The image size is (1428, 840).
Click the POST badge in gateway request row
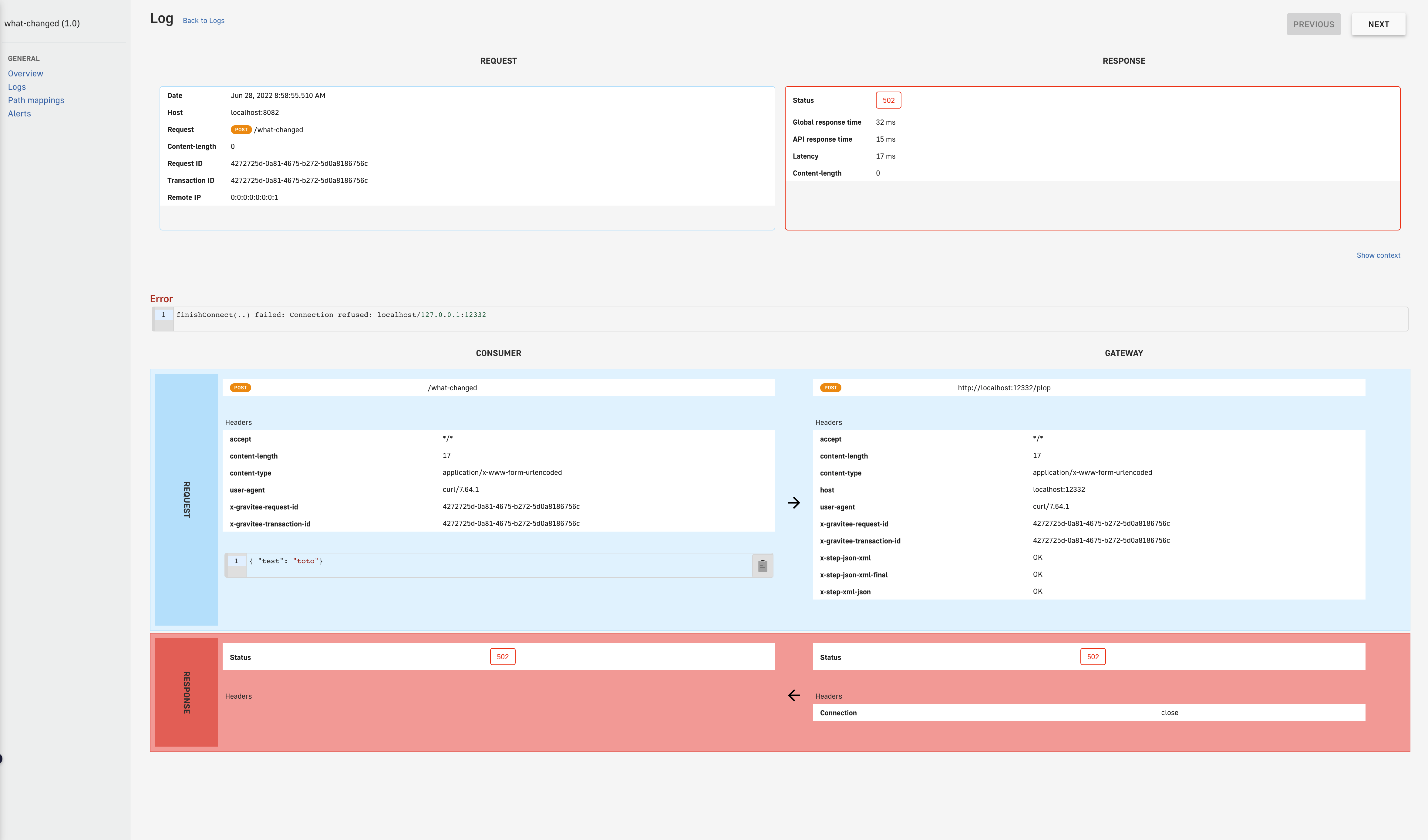click(x=830, y=388)
